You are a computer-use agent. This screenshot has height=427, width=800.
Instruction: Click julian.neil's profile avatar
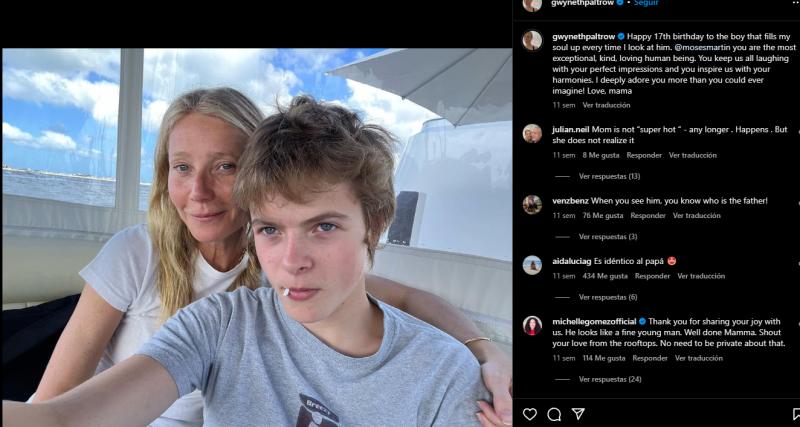click(x=532, y=133)
